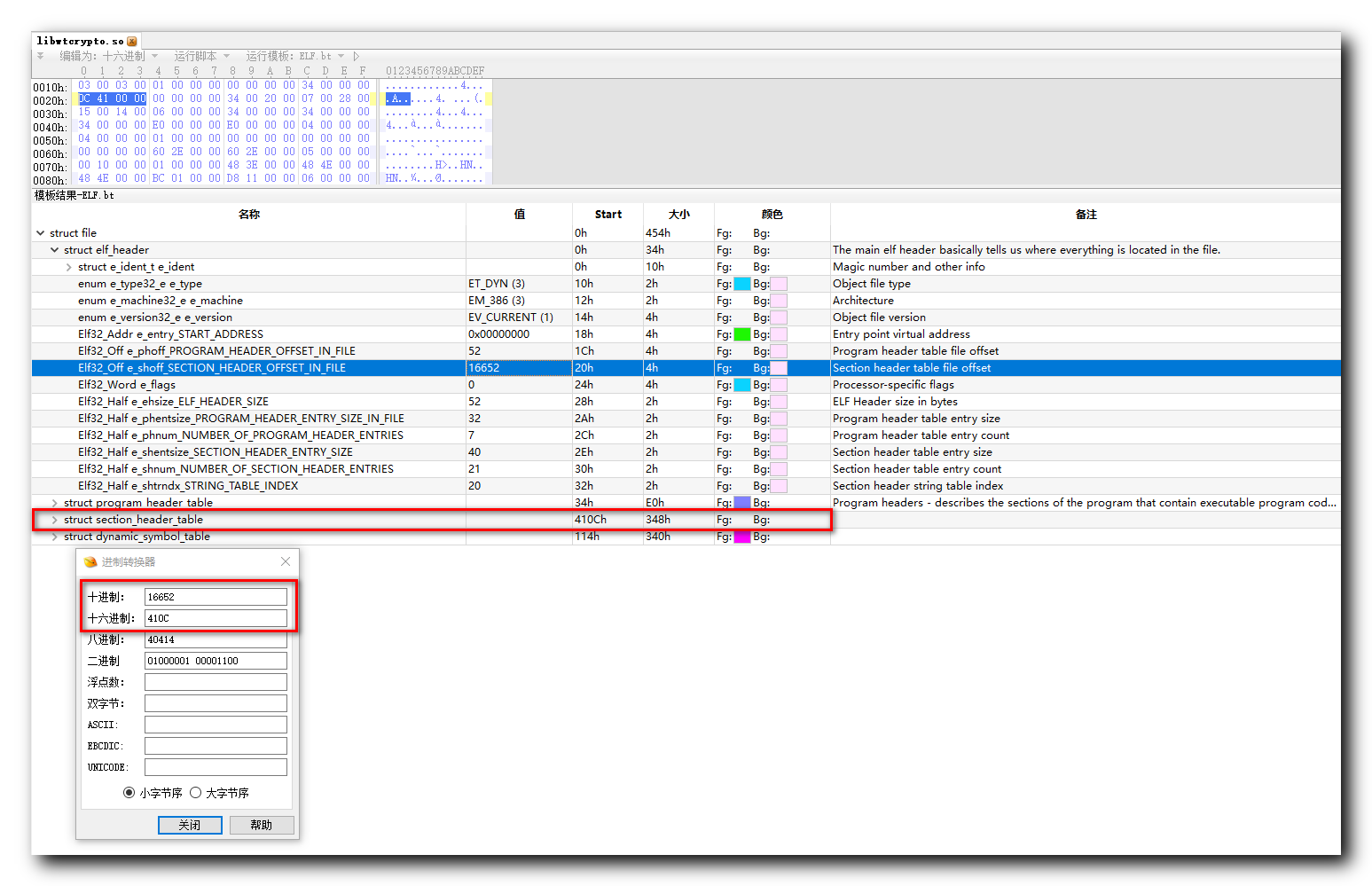Select the 大字节序 radio button
The image size is (1372, 886).
click(x=196, y=793)
